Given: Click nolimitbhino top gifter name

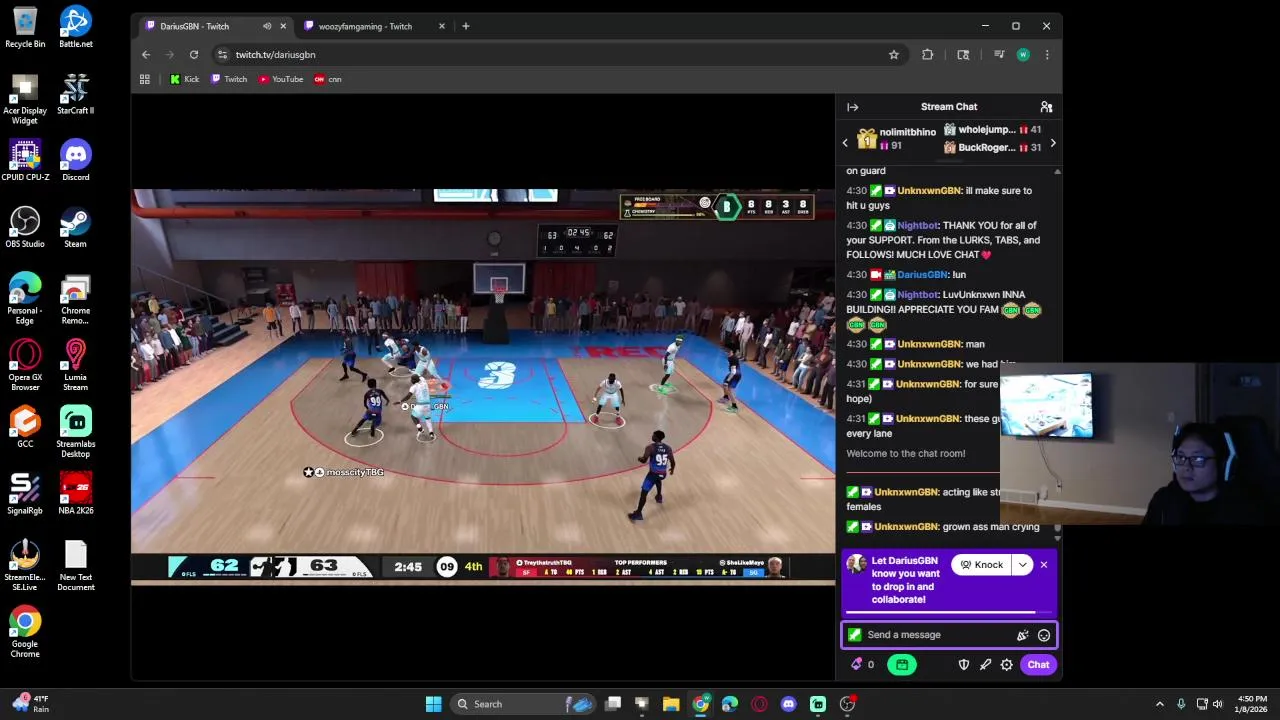Looking at the screenshot, I should (x=907, y=132).
